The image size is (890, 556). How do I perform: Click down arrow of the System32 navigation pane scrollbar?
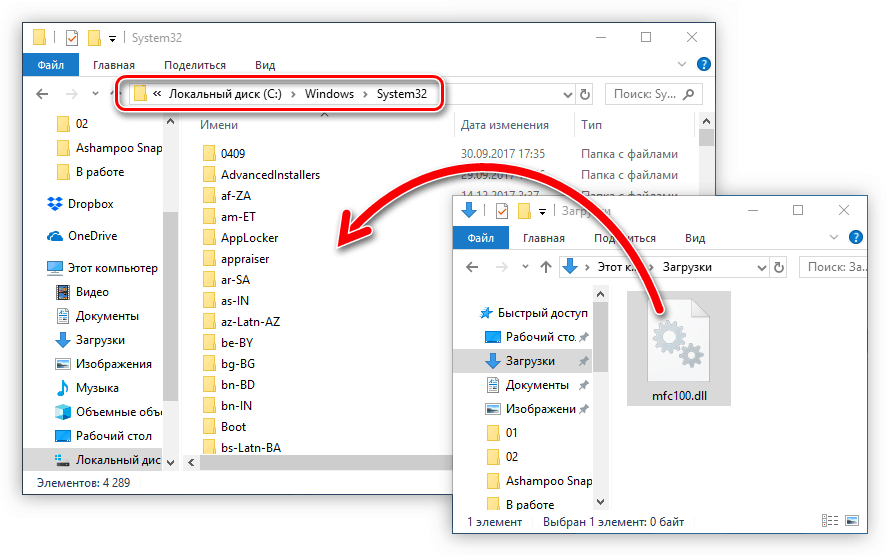tap(170, 462)
